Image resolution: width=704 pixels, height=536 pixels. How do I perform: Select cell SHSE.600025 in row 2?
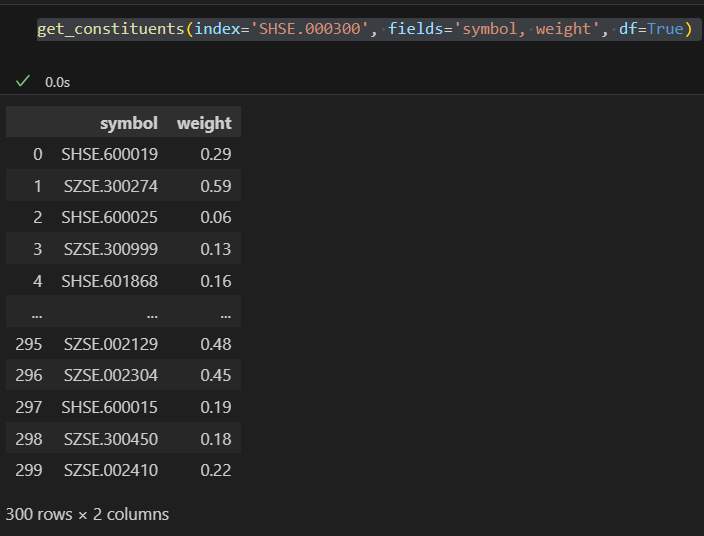click(110, 218)
